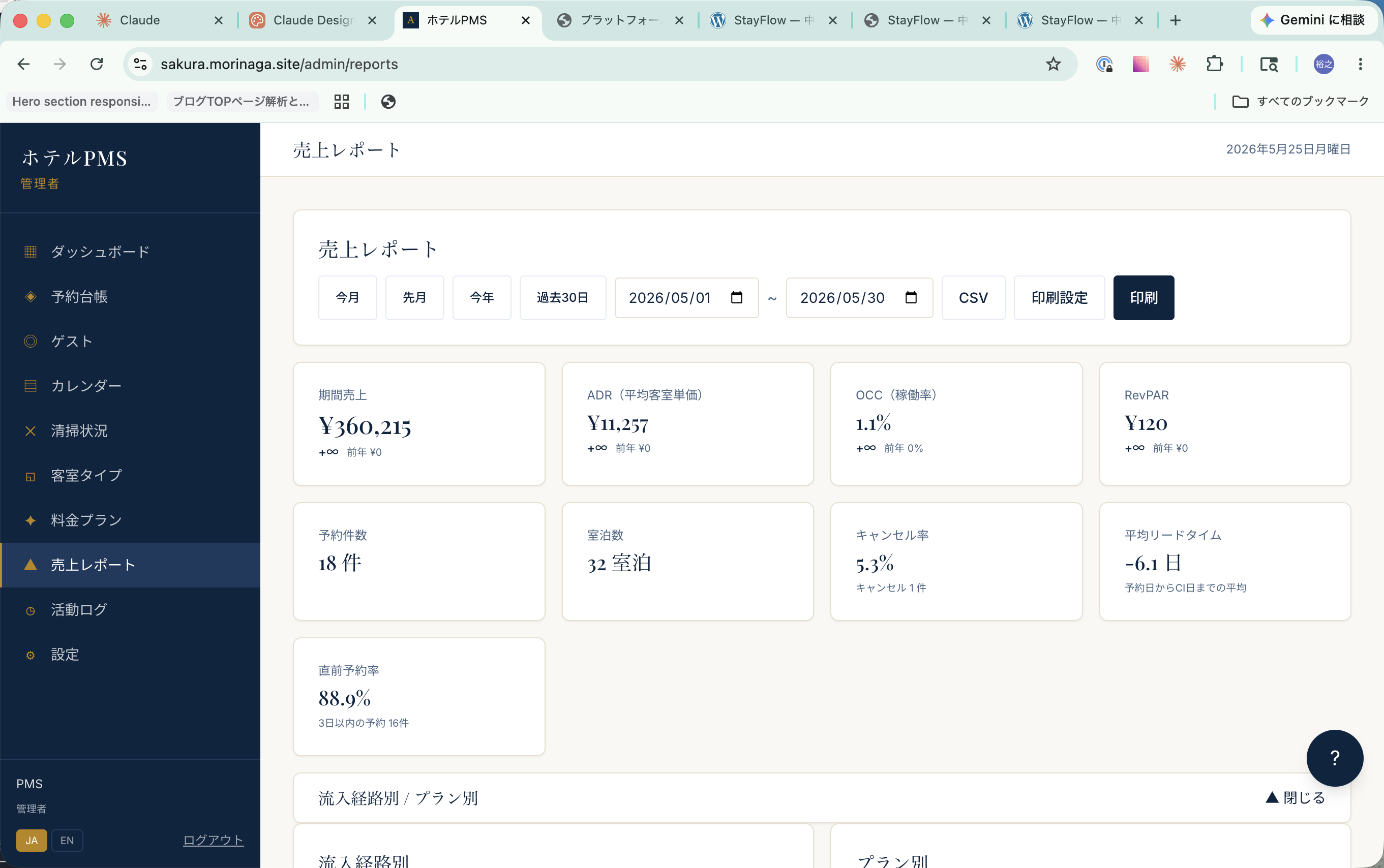Open the Extensions puzzle icon

1215,64
